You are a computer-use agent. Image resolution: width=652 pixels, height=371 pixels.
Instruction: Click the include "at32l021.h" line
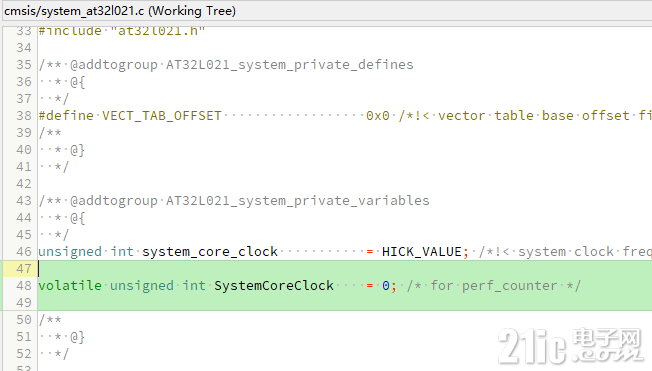tap(122, 31)
